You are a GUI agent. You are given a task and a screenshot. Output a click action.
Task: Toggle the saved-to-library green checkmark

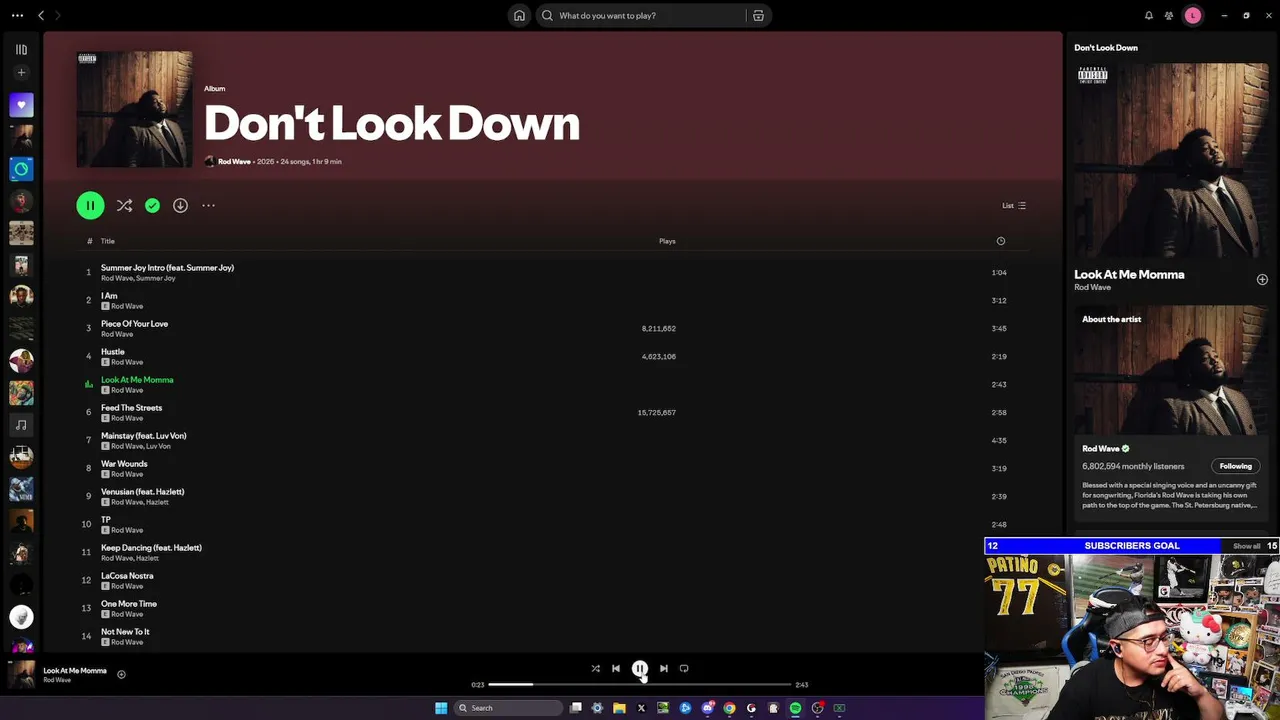click(x=152, y=205)
